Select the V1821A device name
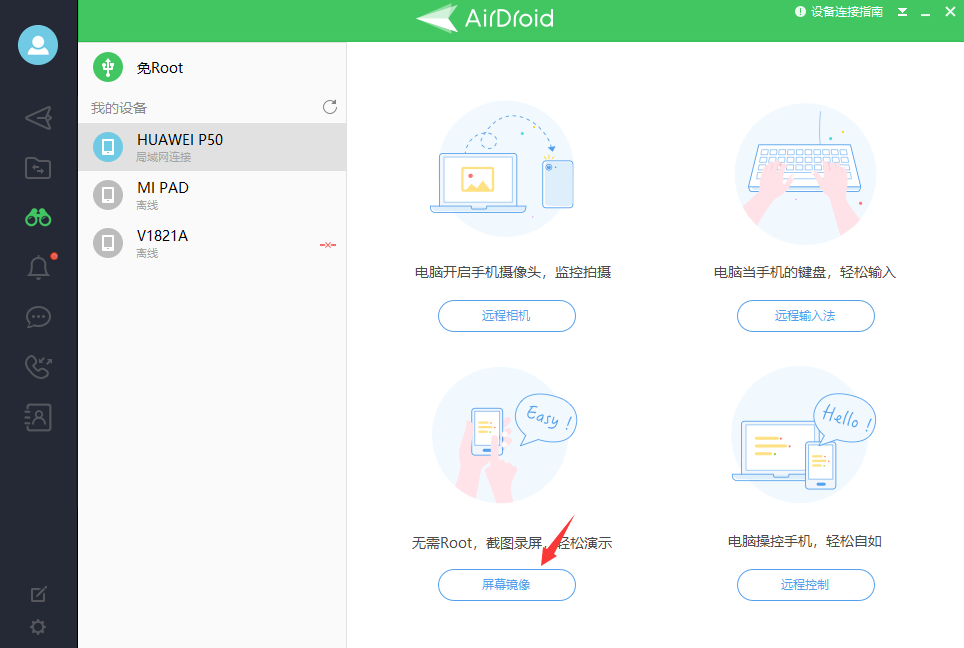Screen dimensions: 964x648 coord(162,235)
